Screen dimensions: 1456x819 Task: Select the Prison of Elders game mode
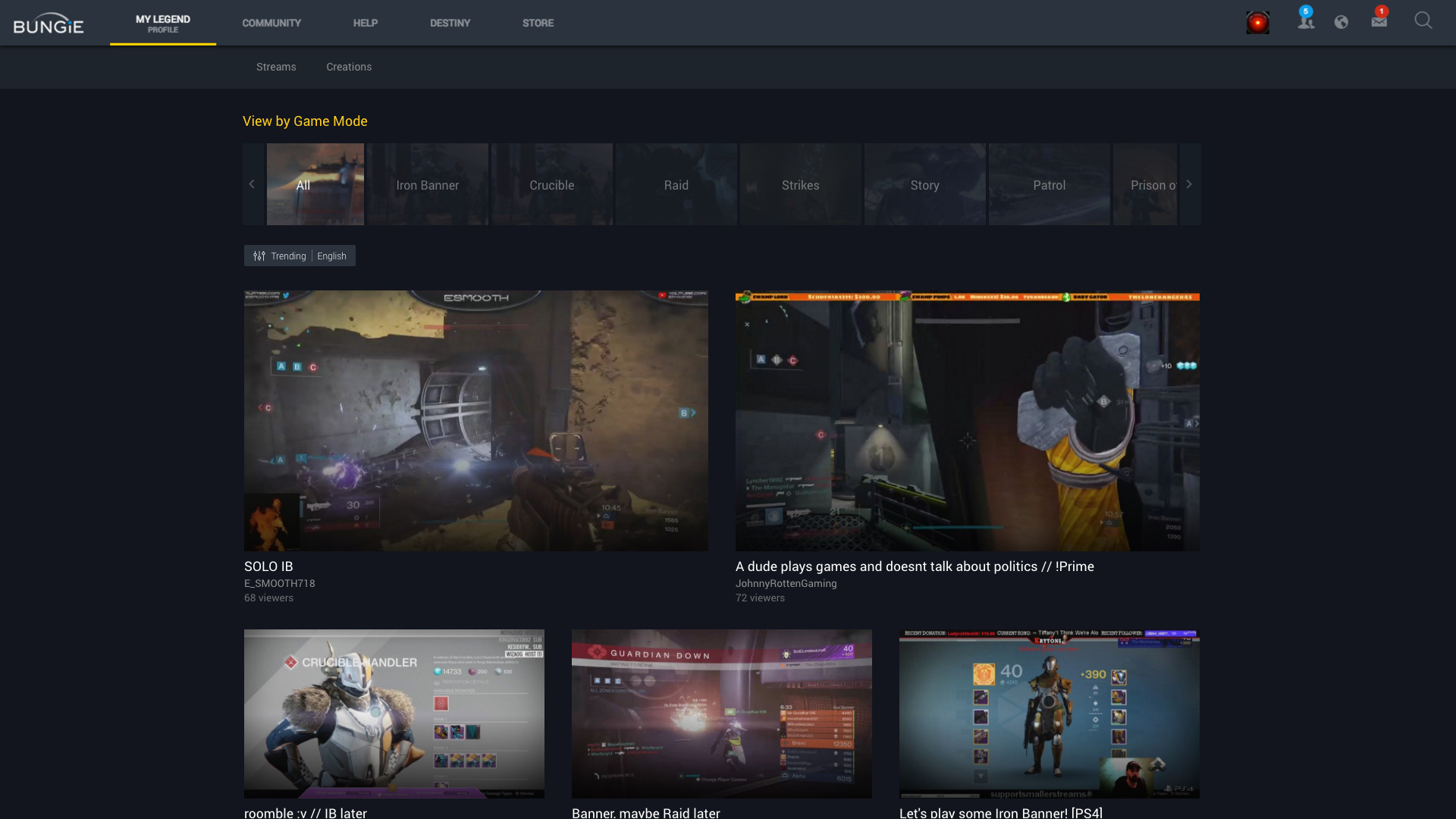tap(1145, 184)
